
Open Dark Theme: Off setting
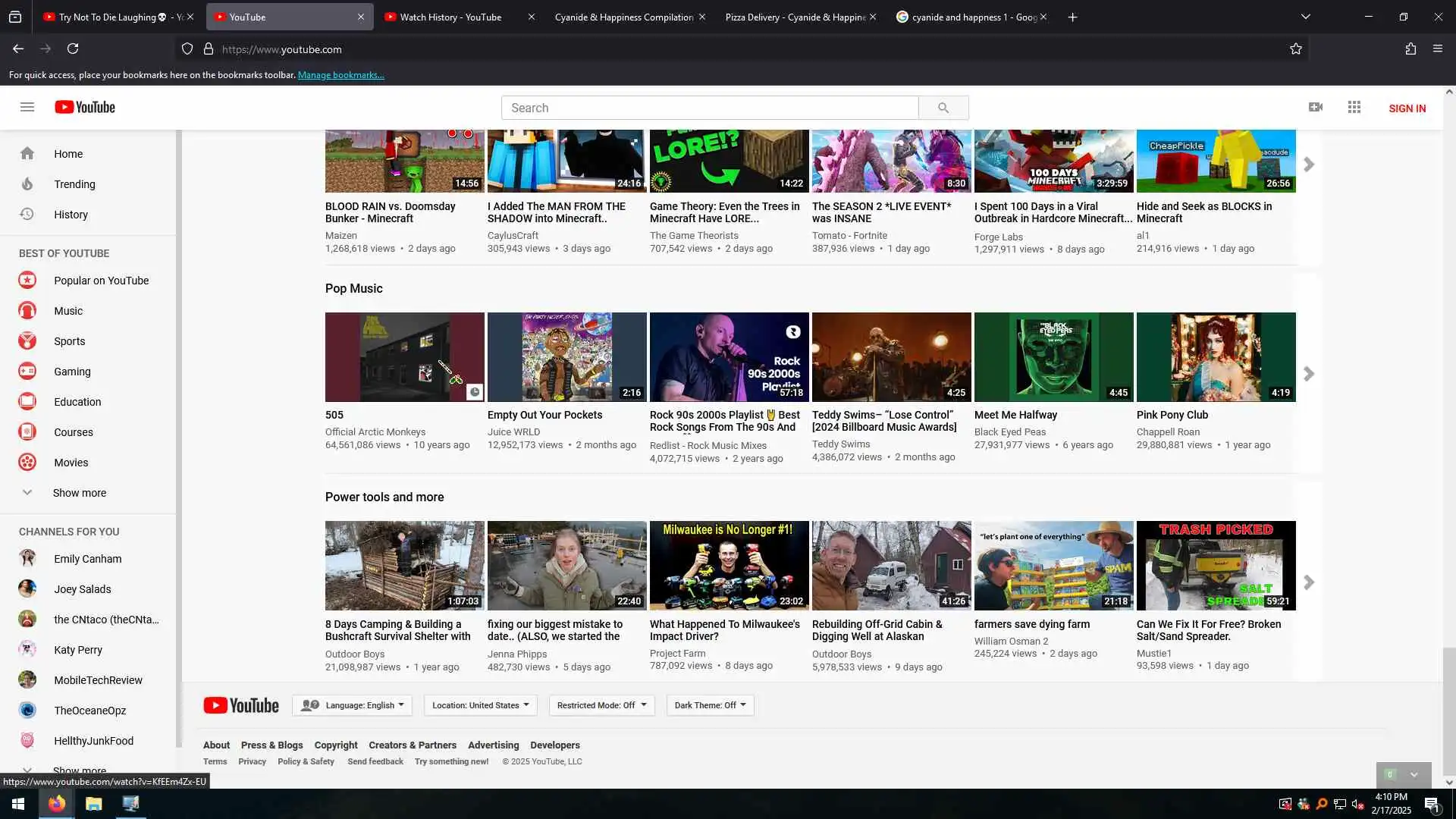pos(710,705)
